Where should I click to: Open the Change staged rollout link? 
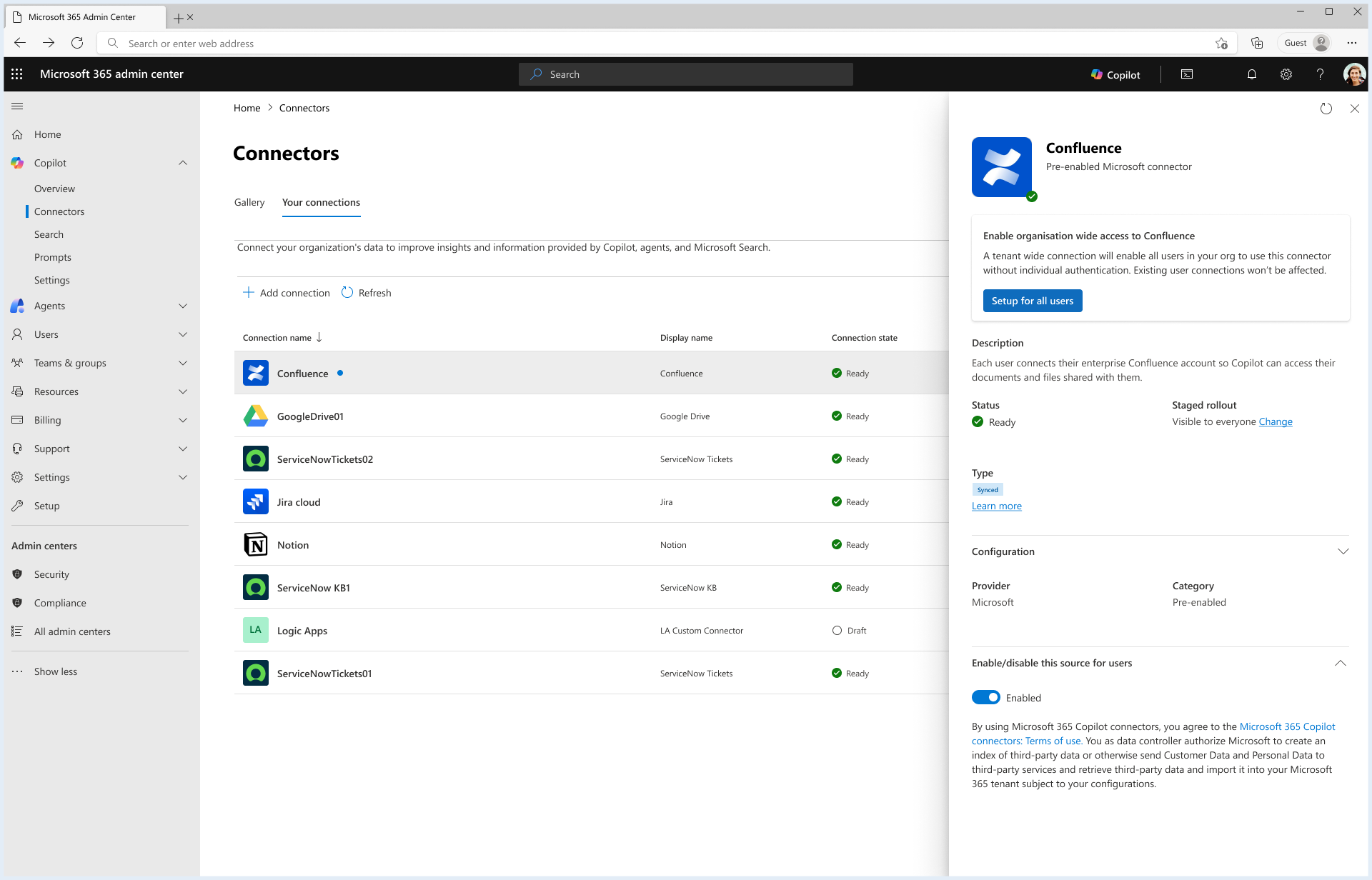click(x=1276, y=421)
